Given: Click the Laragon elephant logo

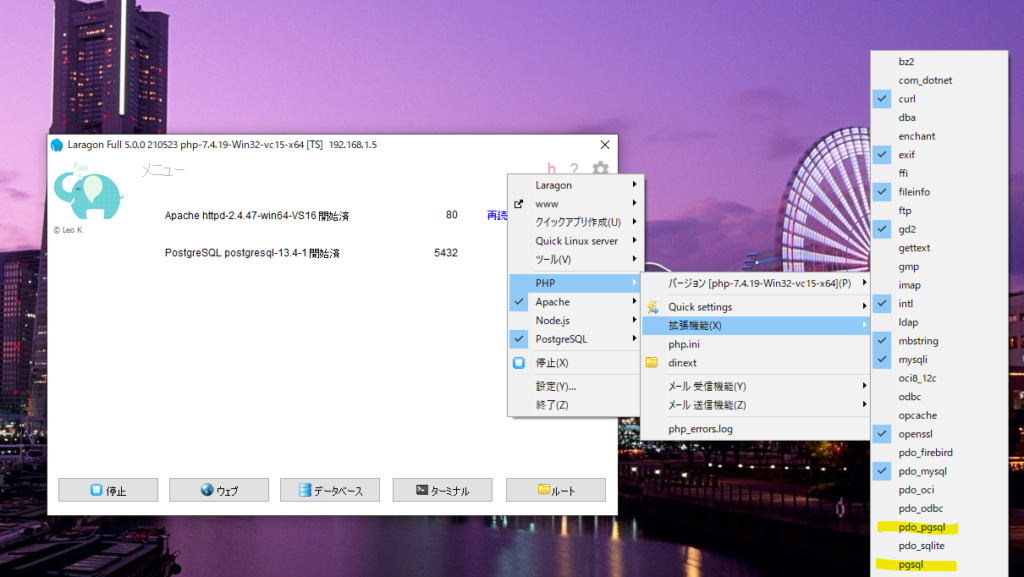Looking at the screenshot, I should click(88, 191).
